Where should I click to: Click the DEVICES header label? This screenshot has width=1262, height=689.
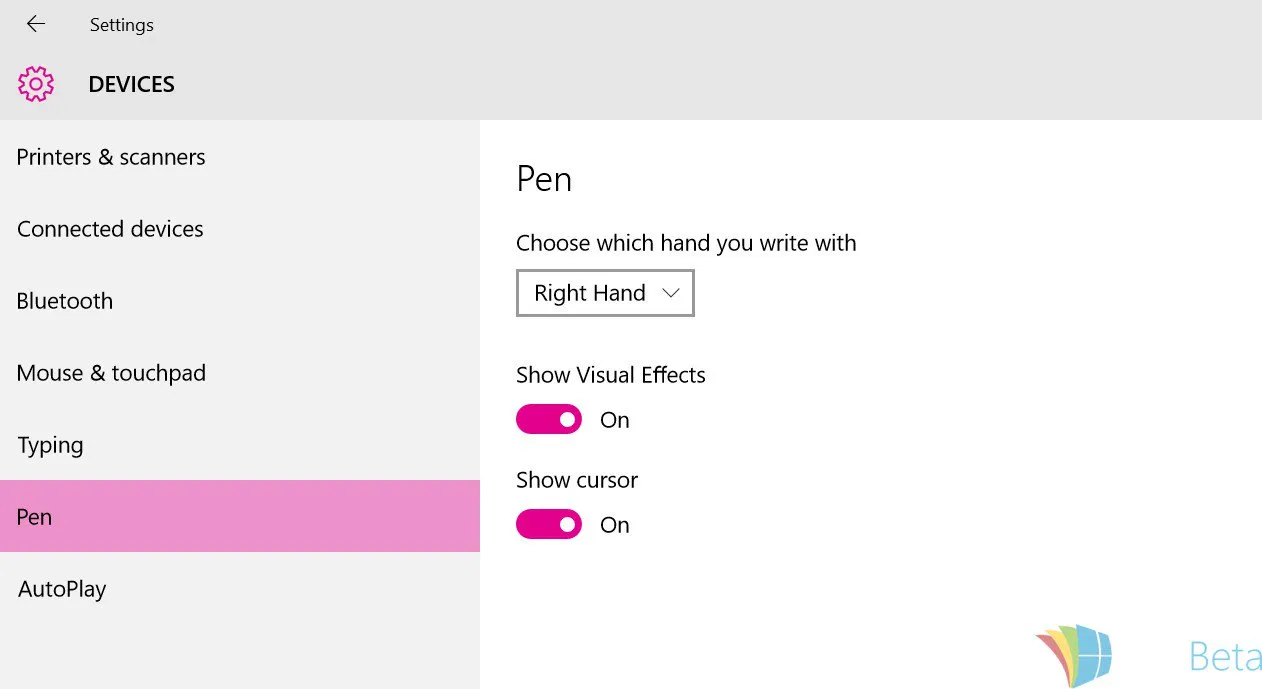(132, 85)
